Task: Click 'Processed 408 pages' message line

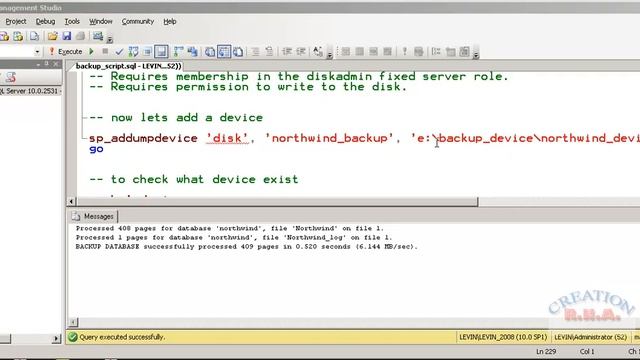Action: [230, 229]
